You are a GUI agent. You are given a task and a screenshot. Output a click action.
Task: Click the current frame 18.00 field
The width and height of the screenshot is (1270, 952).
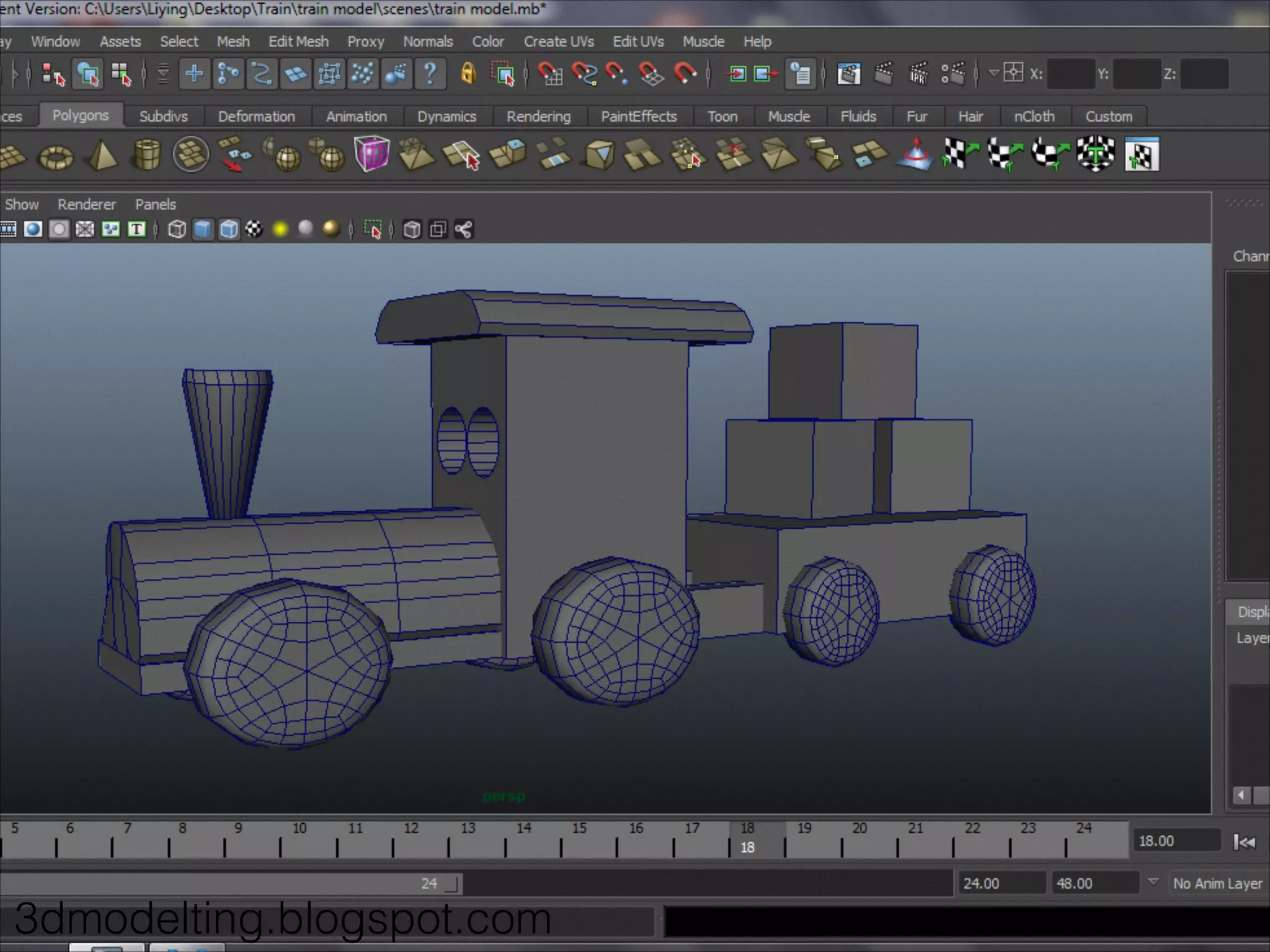pos(1176,841)
